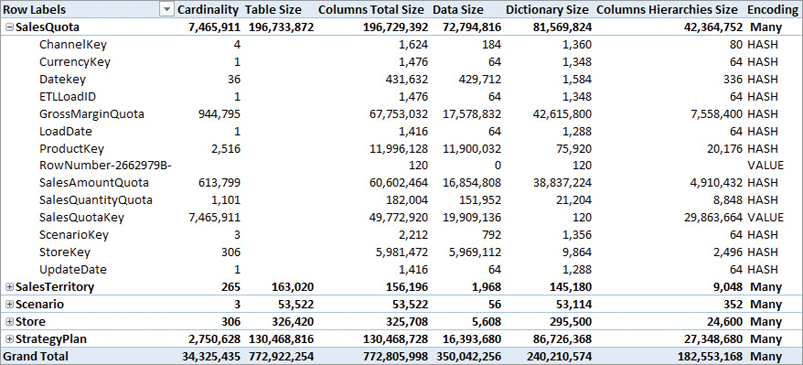Click the StrategyPlan group label
This screenshot has height=365, width=803.
click(x=51, y=339)
